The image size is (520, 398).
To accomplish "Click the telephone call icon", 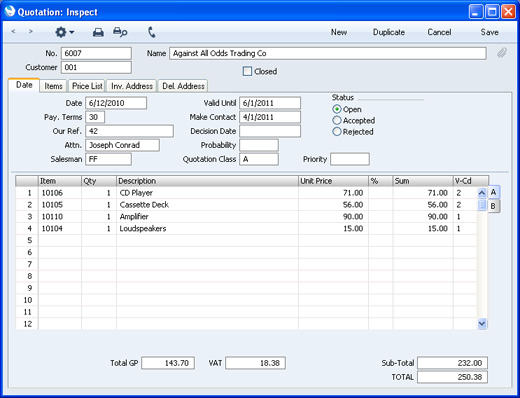I will coord(152,32).
